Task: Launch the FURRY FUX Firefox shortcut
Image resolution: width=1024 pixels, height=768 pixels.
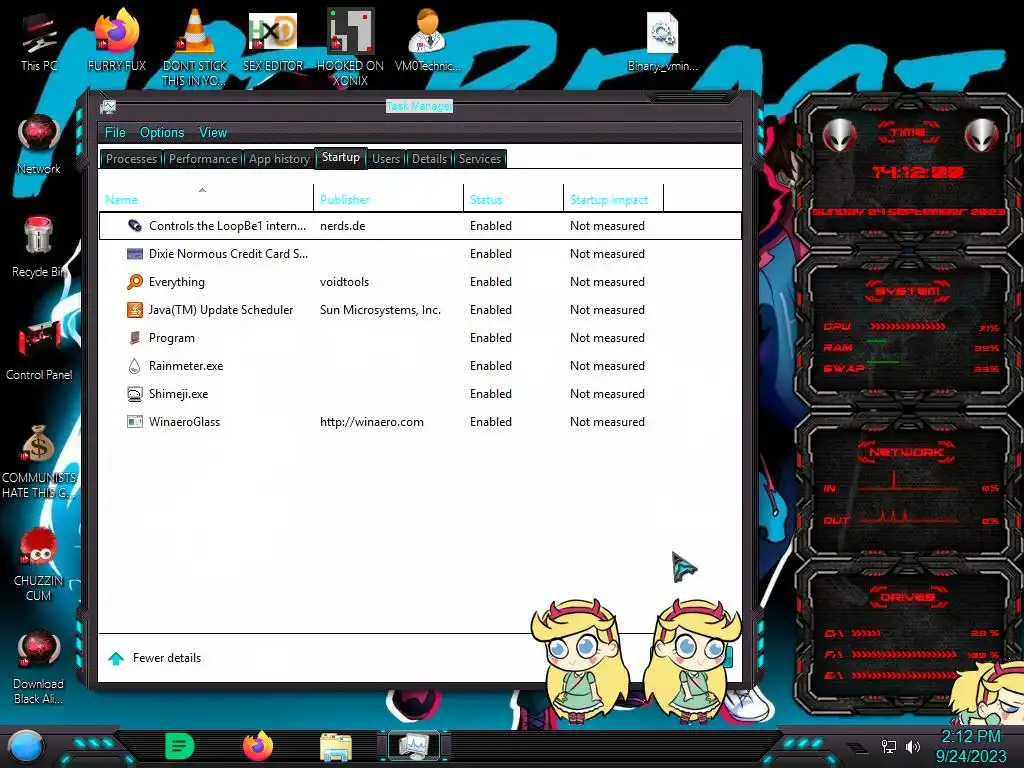Action: tap(117, 40)
